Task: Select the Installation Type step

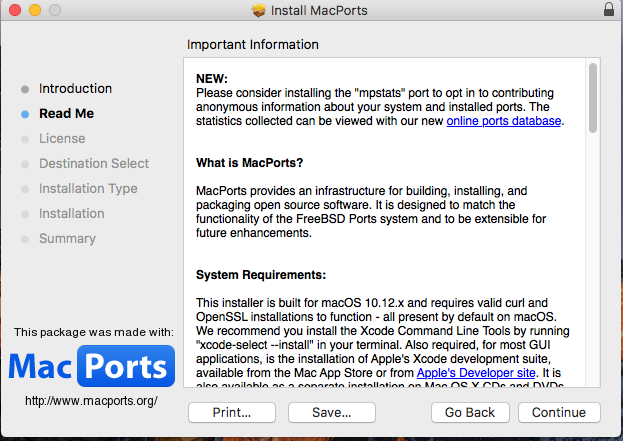Action: click(x=88, y=189)
